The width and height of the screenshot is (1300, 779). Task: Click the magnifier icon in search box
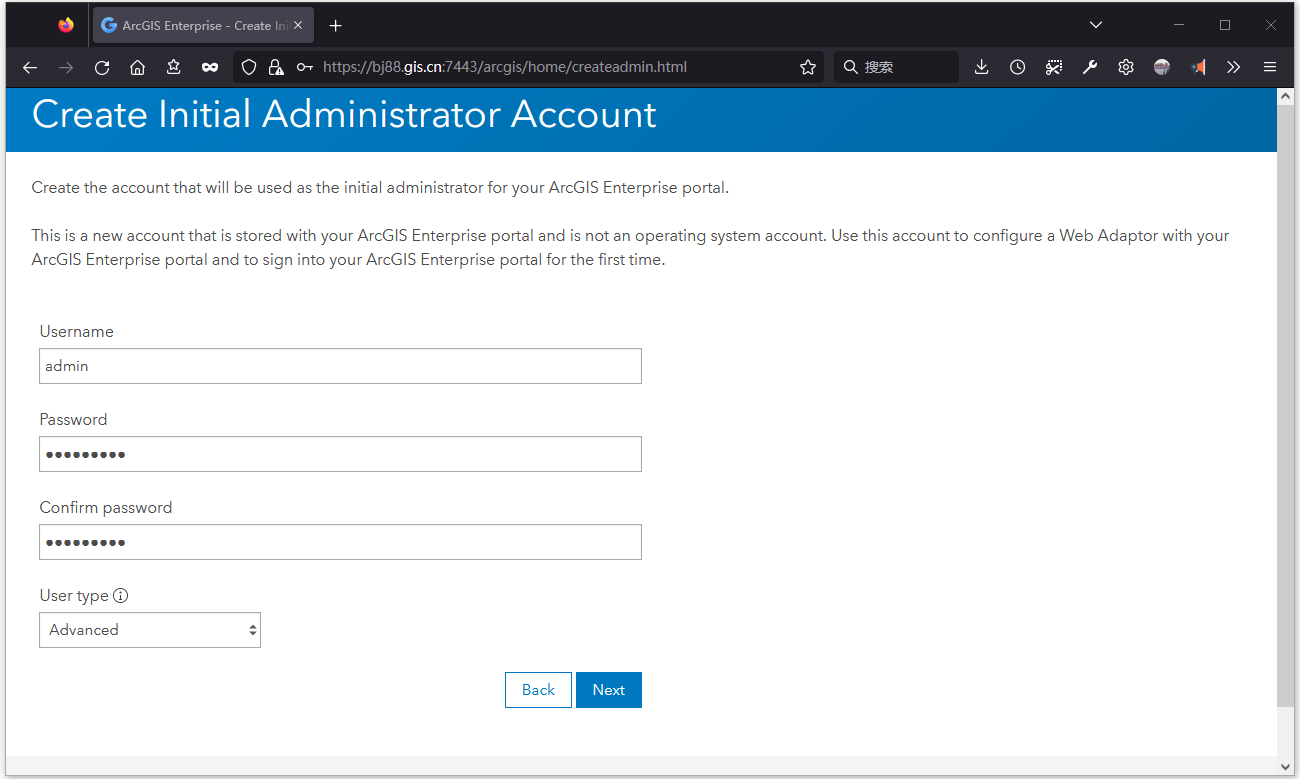pos(851,67)
